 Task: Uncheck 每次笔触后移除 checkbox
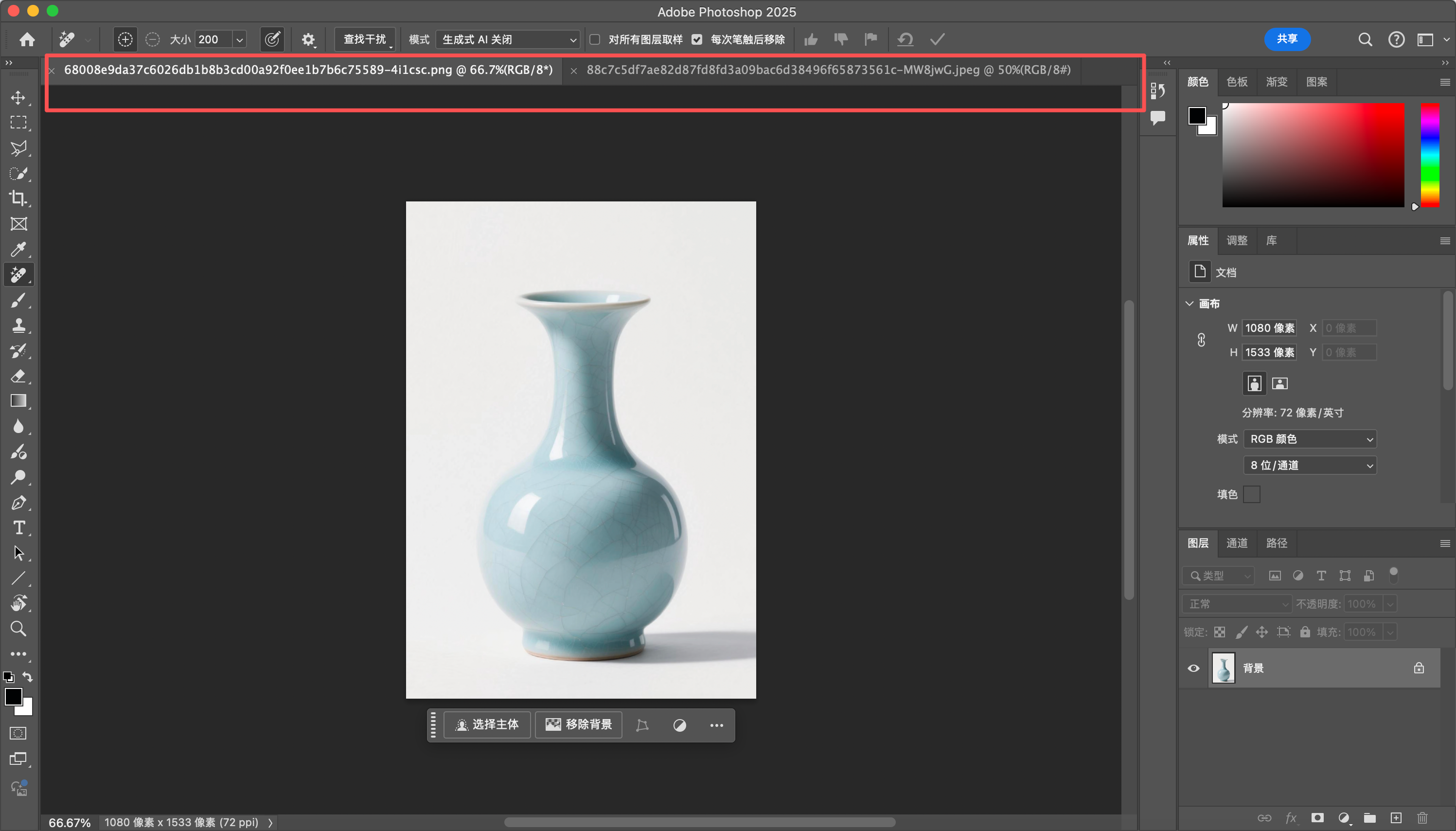pos(697,39)
